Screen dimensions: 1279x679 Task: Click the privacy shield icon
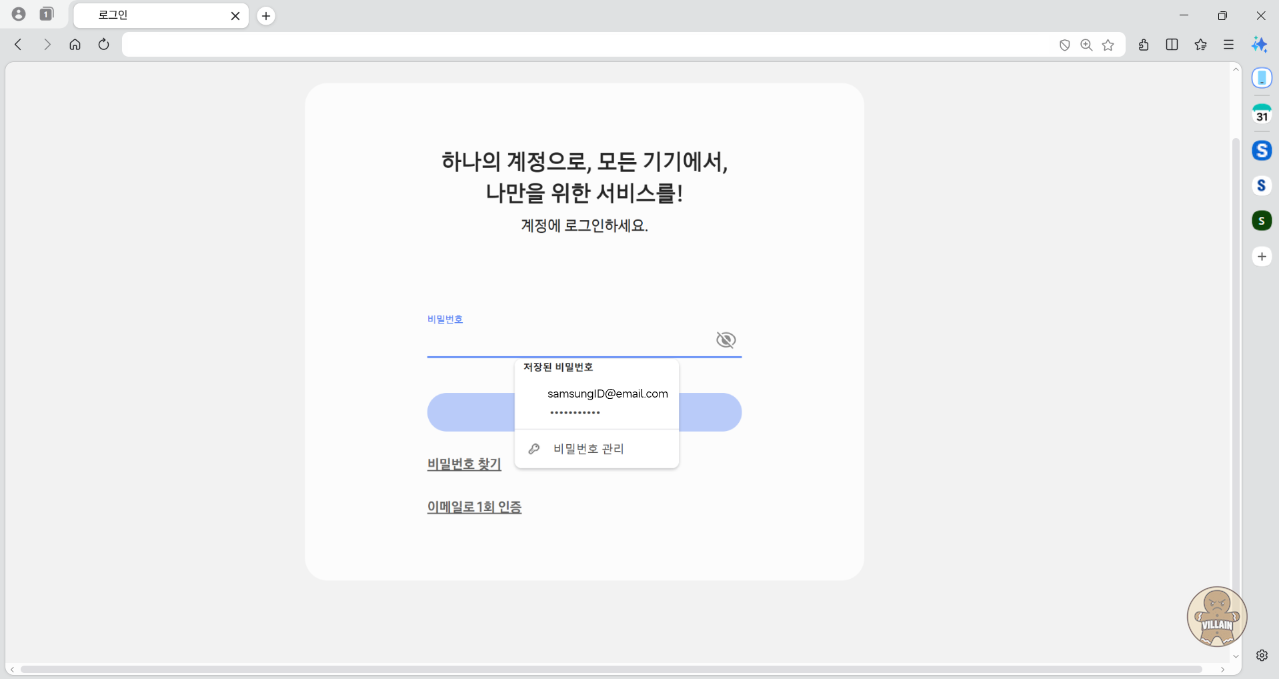point(1065,45)
